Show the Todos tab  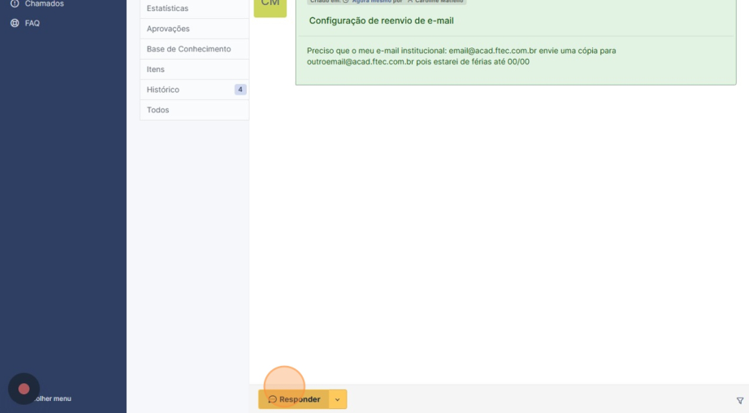158,110
